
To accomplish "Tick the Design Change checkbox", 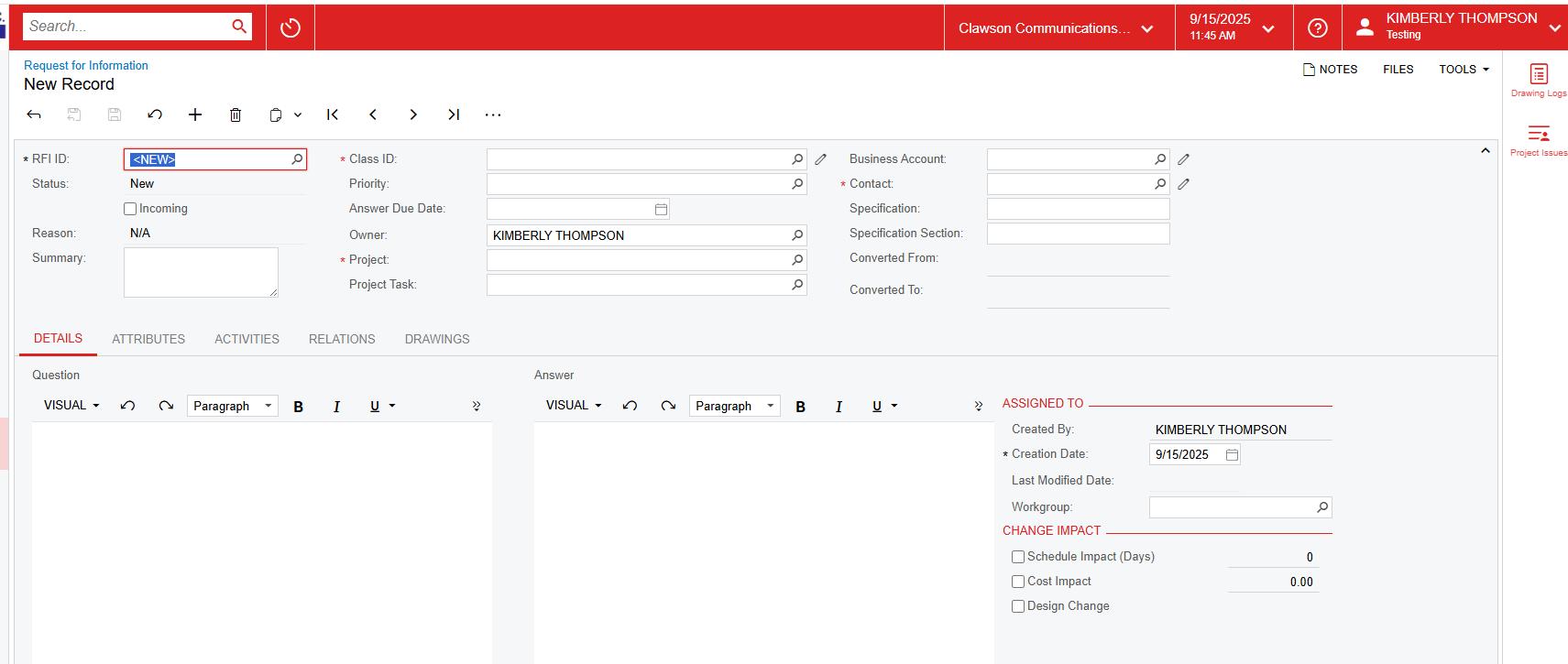I will click(x=1018, y=606).
